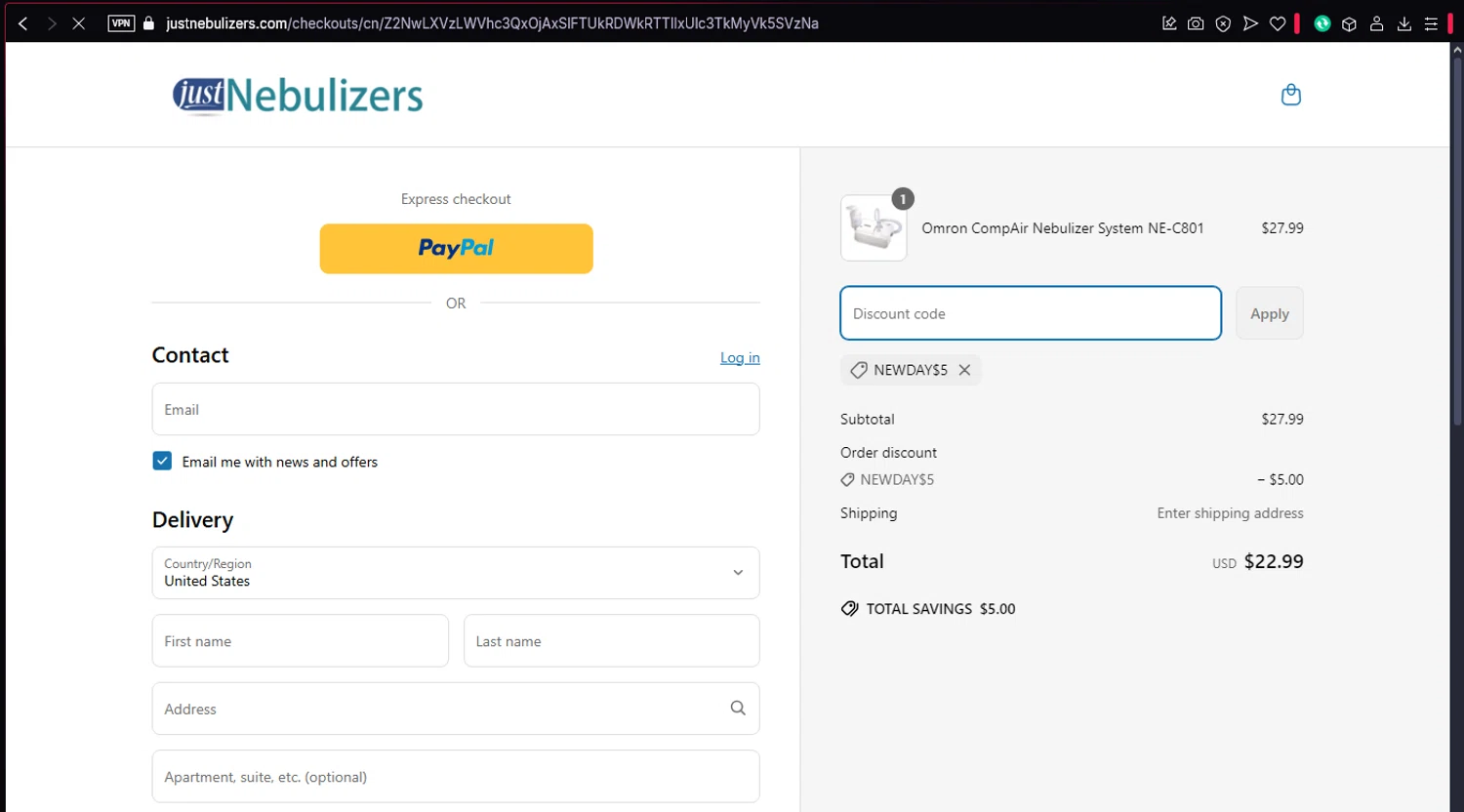
Task: Click the TOTAL SAVINGS $5.00 text
Action: 941,609
